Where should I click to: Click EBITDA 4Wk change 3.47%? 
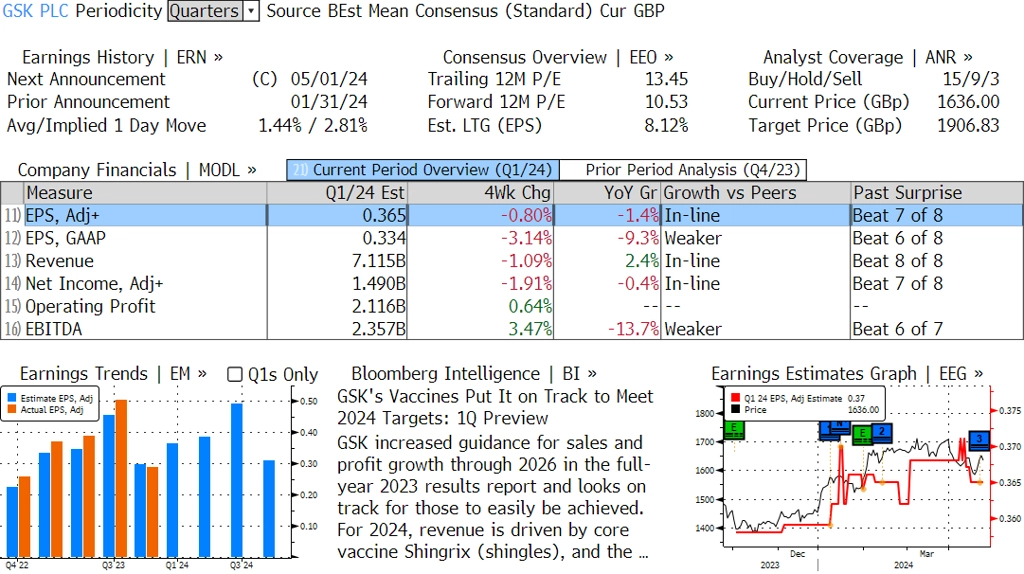click(530, 329)
